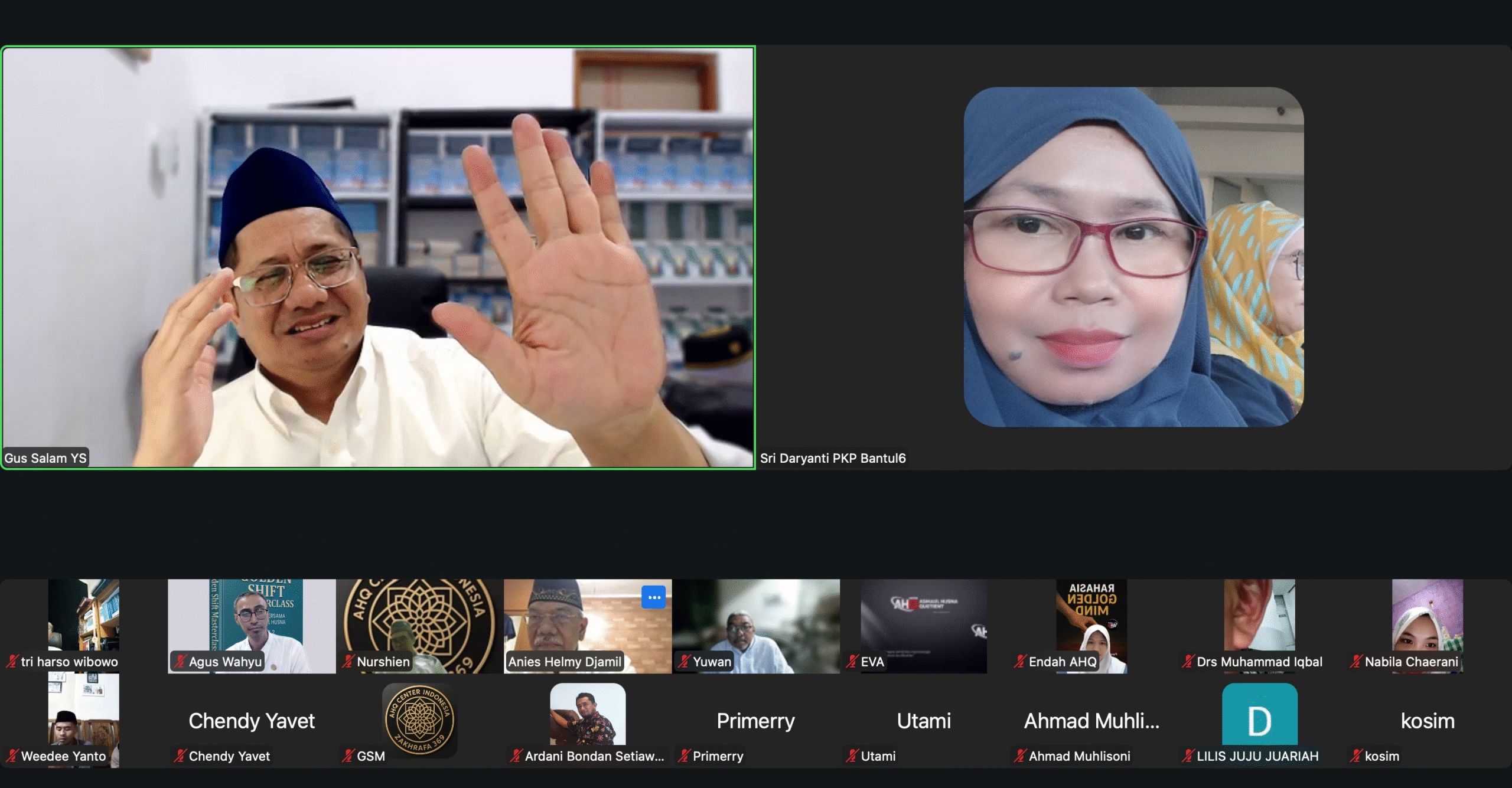Click the muted mic icon beside LILIS JUJU JUARIAH
The image size is (1512, 788).
pyautogui.click(x=1188, y=756)
